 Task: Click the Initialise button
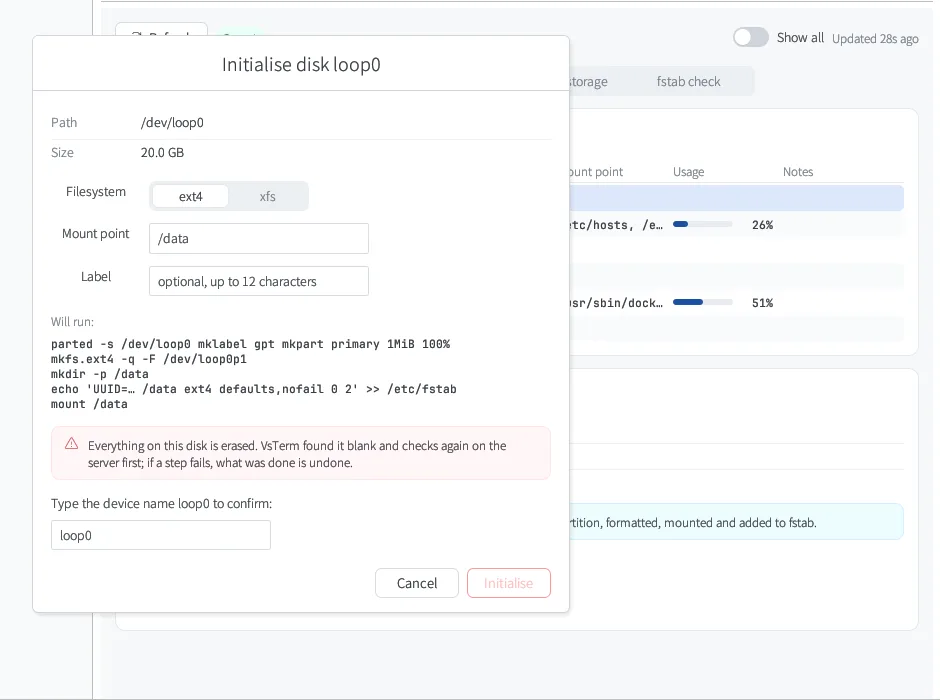pyautogui.click(x=508, y=583)
